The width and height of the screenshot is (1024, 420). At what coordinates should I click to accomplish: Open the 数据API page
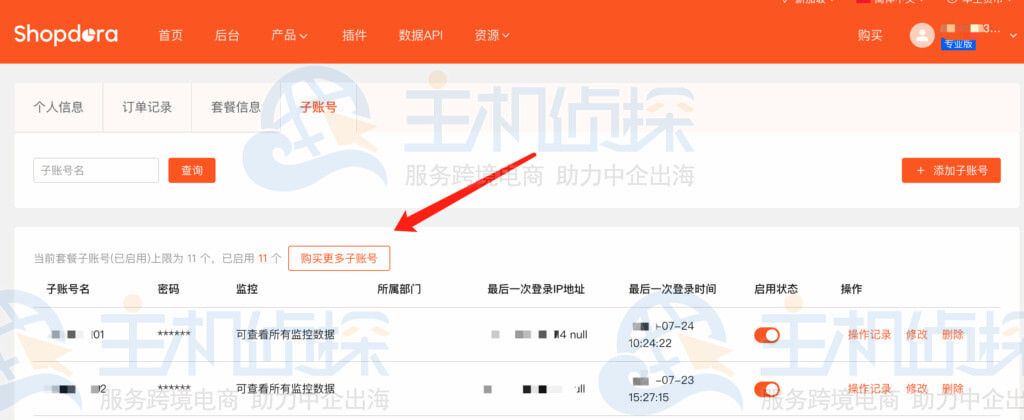(421, 35)
